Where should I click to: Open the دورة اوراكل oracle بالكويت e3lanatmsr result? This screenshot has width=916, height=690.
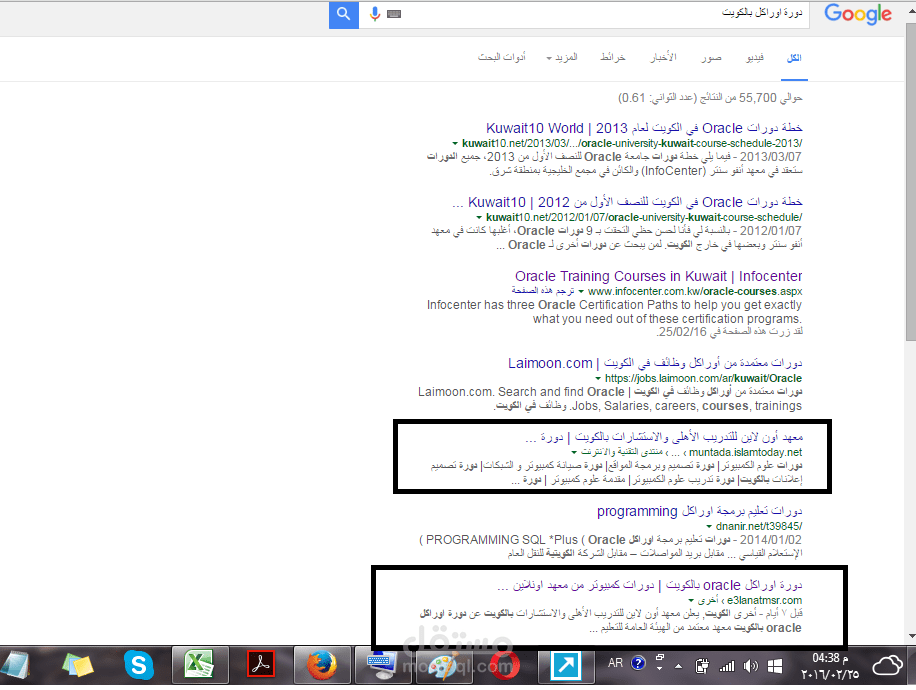click(650, 585)
